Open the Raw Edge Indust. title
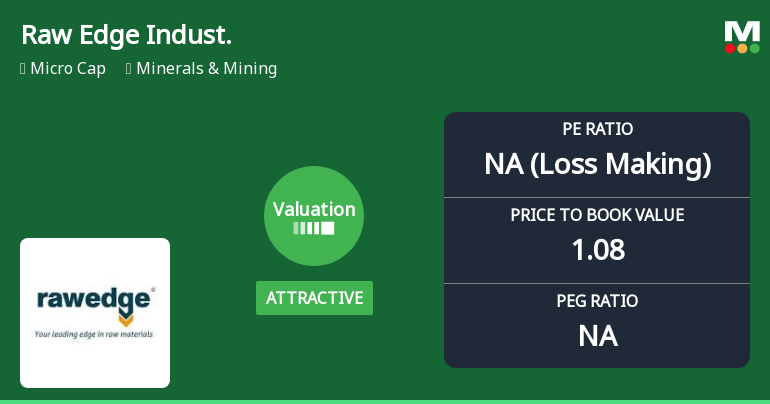 pos(126,35)
